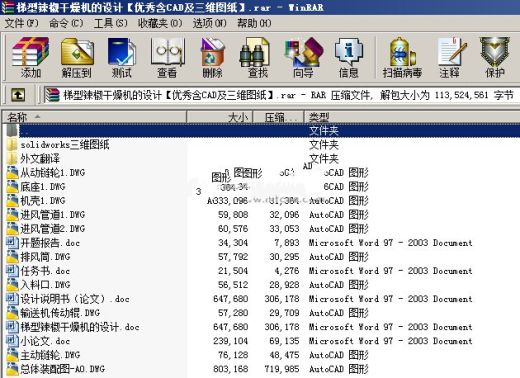Click the 查找 (Find) binoculars icon
The image size is (520, 378).
pos(257,57)
